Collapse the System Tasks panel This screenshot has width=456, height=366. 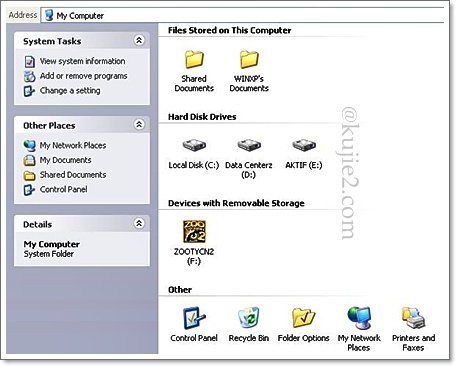[139, 40]
